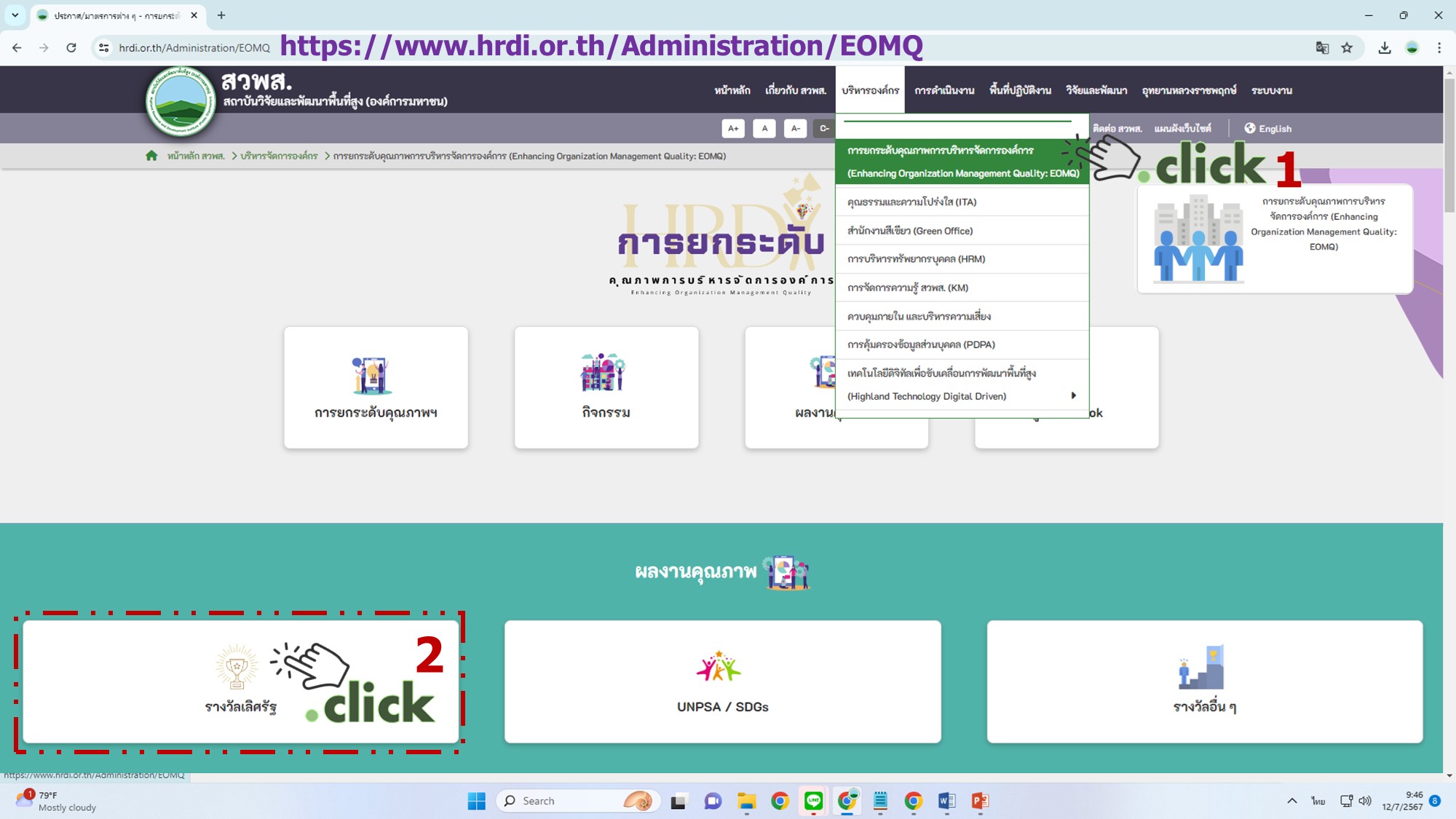The height and width of the screenshot is (819, 1456).
Task: Open the Windows Start button
Action: [477, 801]
